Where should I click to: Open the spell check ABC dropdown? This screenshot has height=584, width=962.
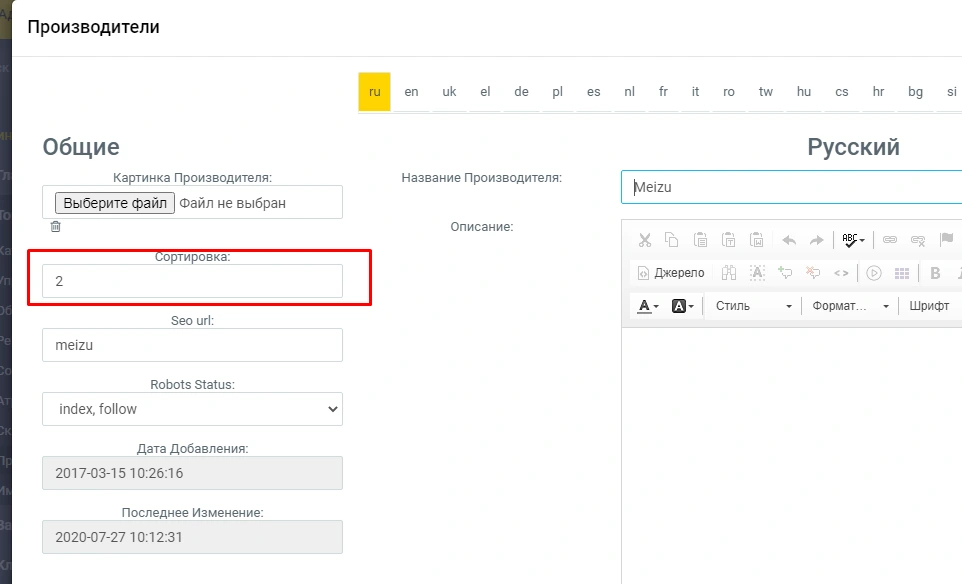pos(853,240)
